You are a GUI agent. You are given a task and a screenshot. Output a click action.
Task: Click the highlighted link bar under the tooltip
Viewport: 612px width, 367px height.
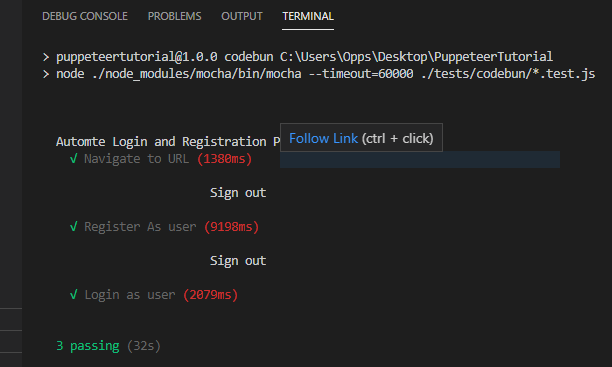point(420,159)
